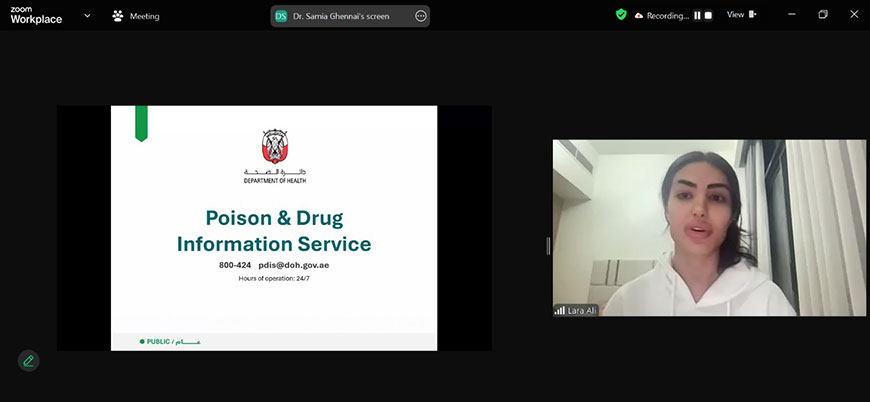
Task: Stop the recording
Action: pos(708,16)
